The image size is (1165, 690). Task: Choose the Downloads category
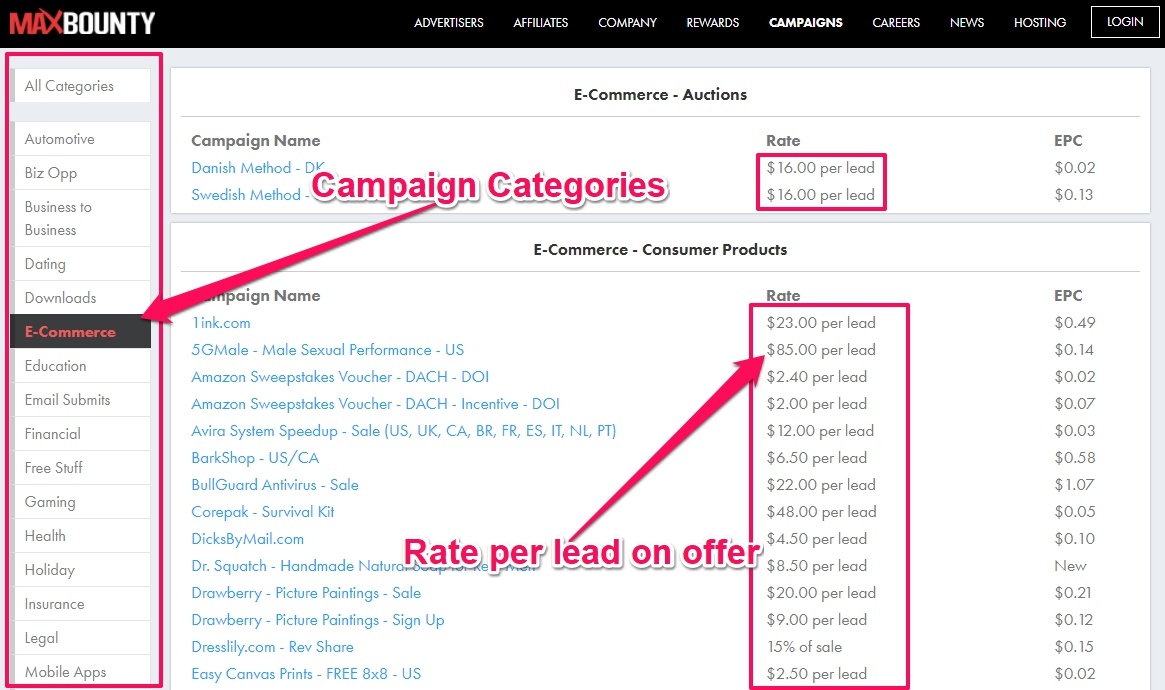point(82,298)
